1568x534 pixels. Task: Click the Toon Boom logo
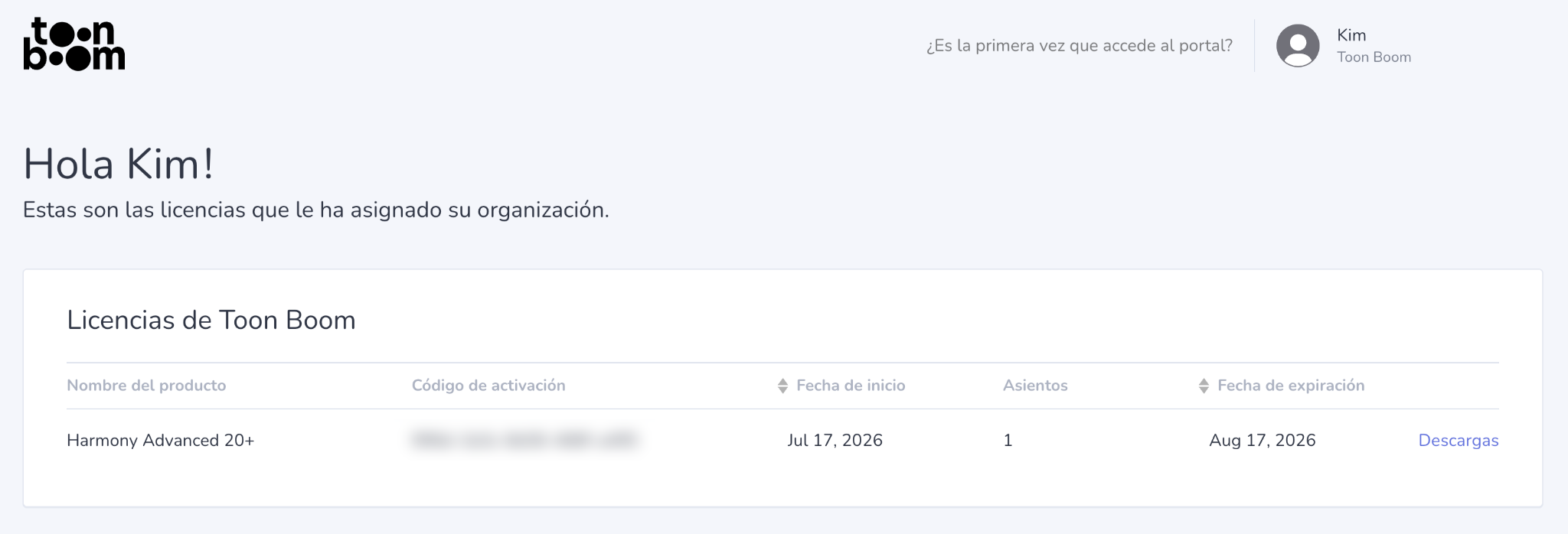pyautogui.click(x=74, y=44)
